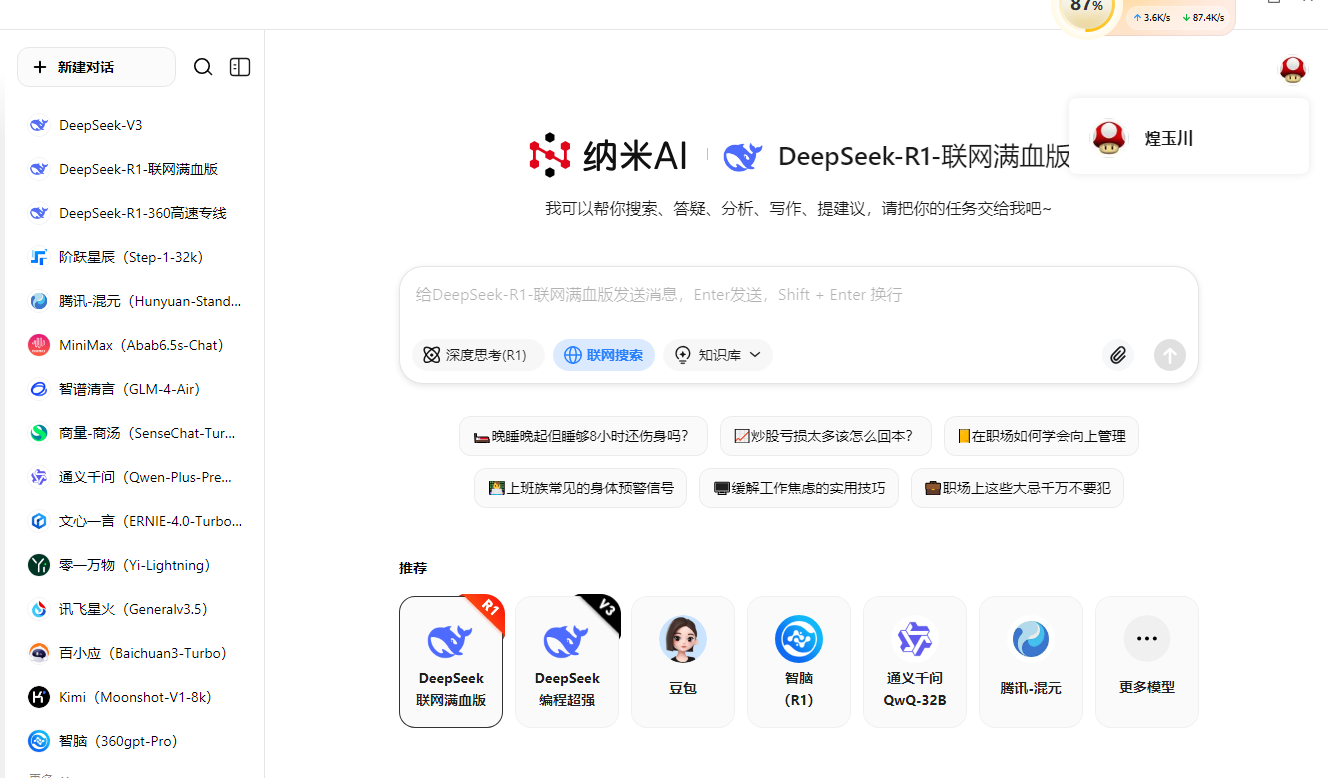Click the user avatar mushroom icon top right
1328x778 pixels.
pos(1292,69)
